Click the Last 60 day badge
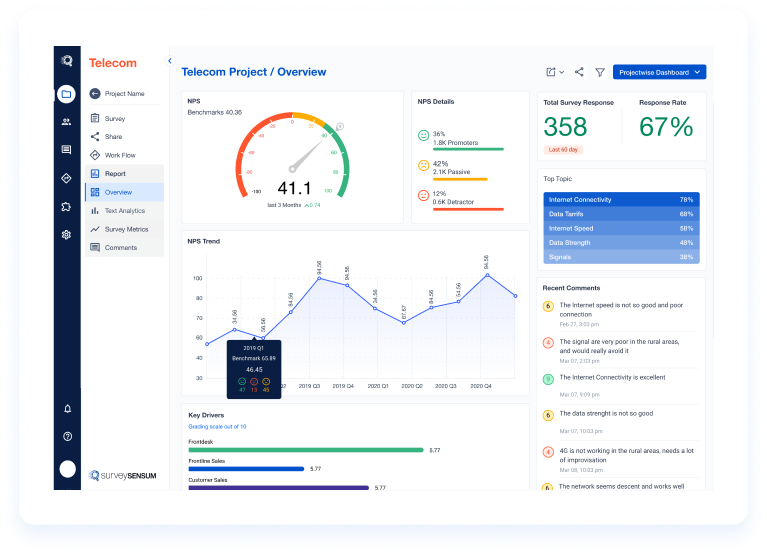The height and width of the screenshot is (553, 767). [x=563, y=150]
